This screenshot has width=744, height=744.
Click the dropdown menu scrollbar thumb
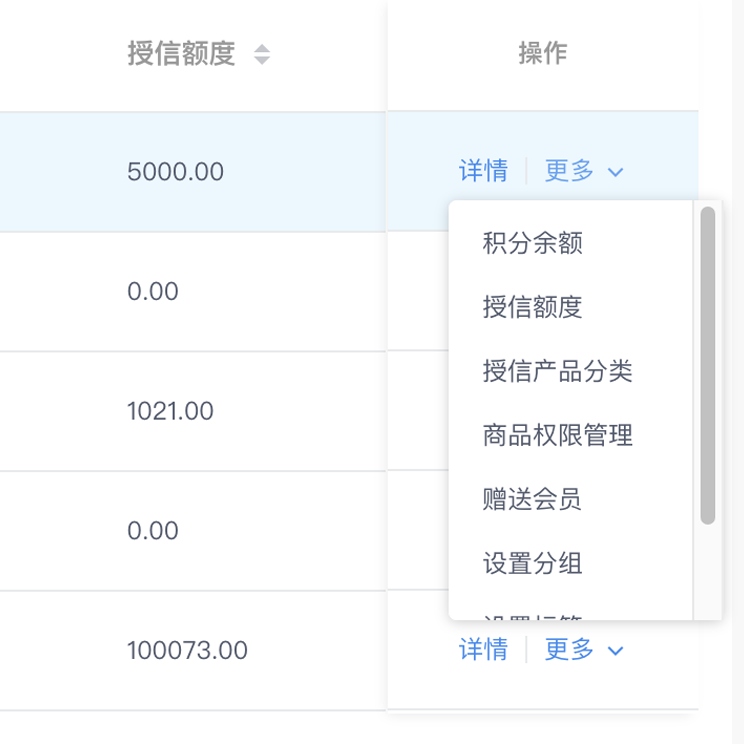(707, 365)
